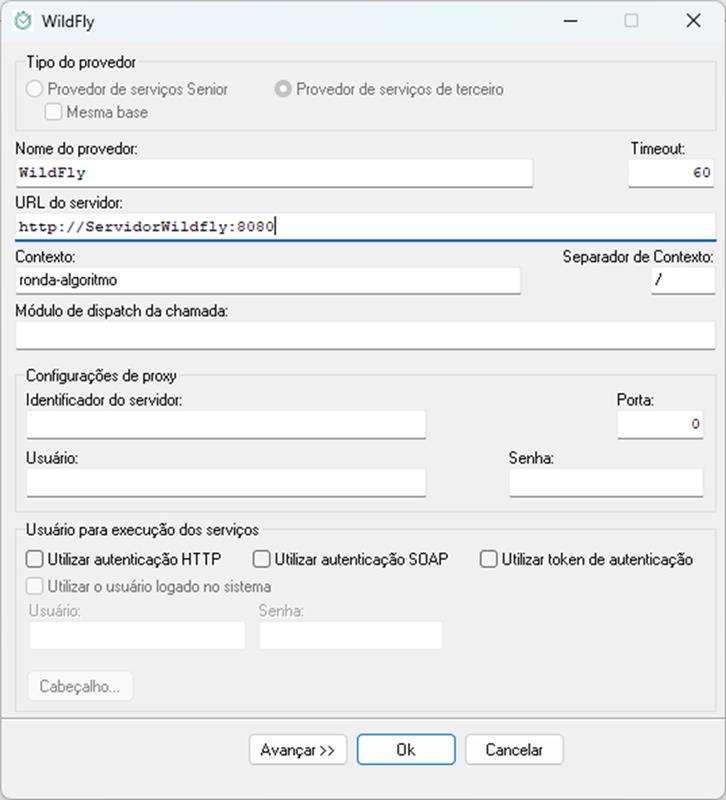Tick the Mesma base checkbox
The height and width of the screenshot is (800, 726).
pyautogui.click(x=54, y=112)
